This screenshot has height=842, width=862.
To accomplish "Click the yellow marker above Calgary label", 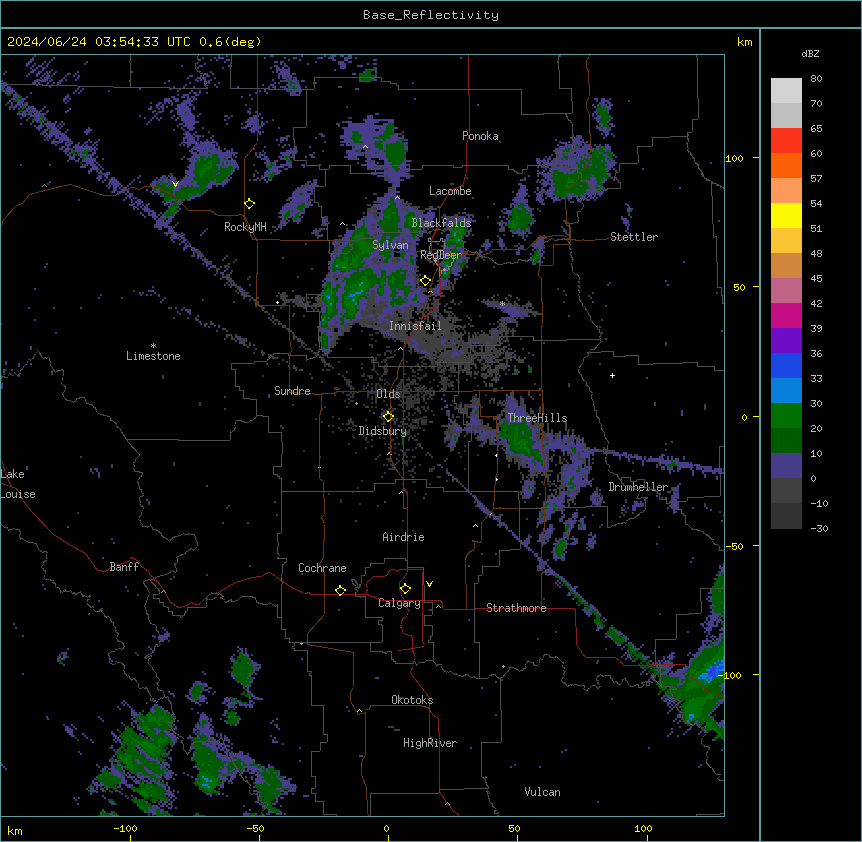I will coord(405,589).
